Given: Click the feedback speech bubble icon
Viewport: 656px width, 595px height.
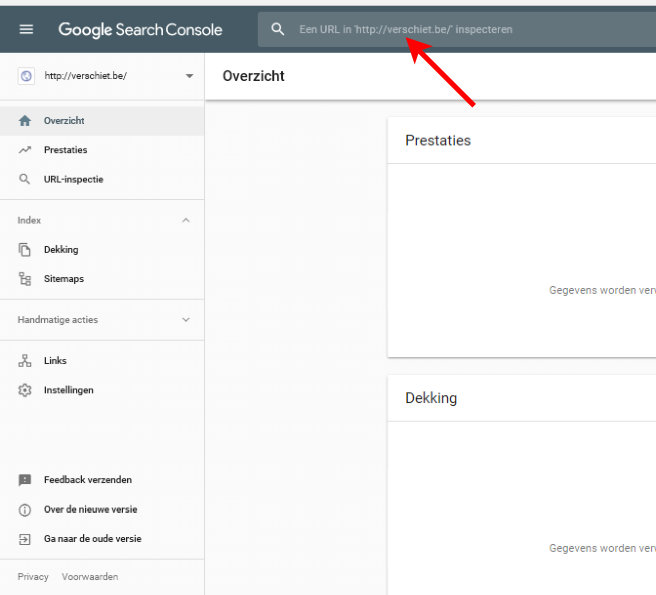Looking at the screenshot, I should coord(25,480).
